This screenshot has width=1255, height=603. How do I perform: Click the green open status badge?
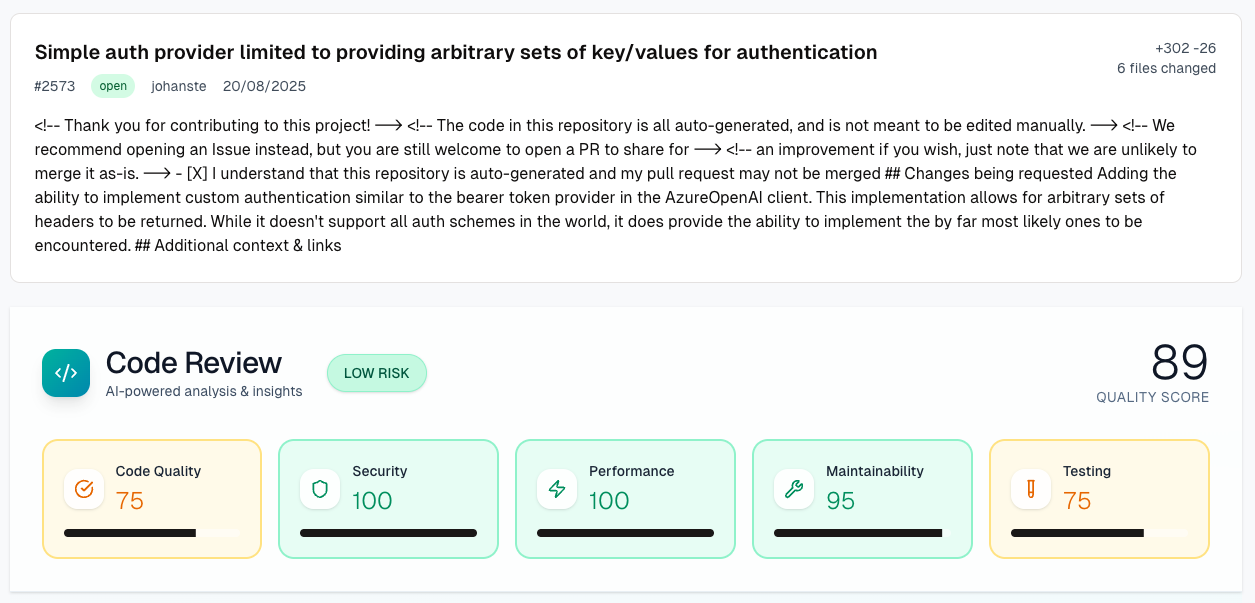tap(113, 86)
